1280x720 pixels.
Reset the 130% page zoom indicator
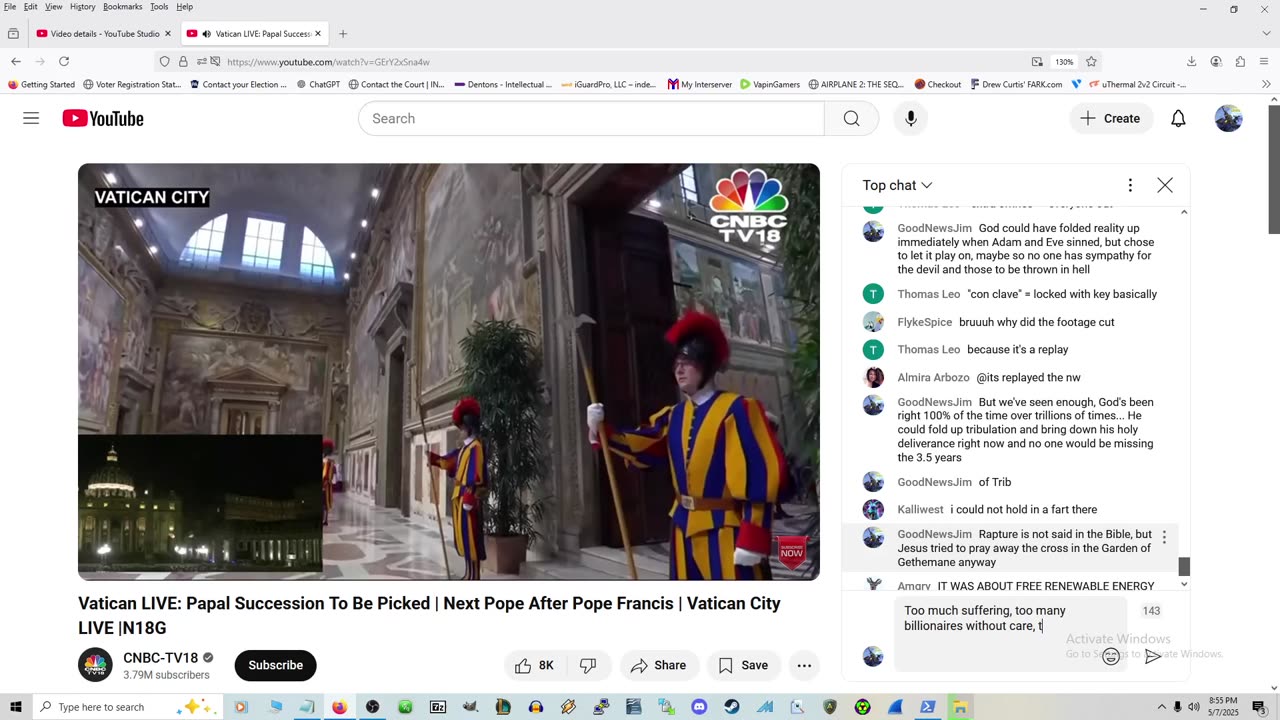pyautogui.click(x=1063, y=62)
